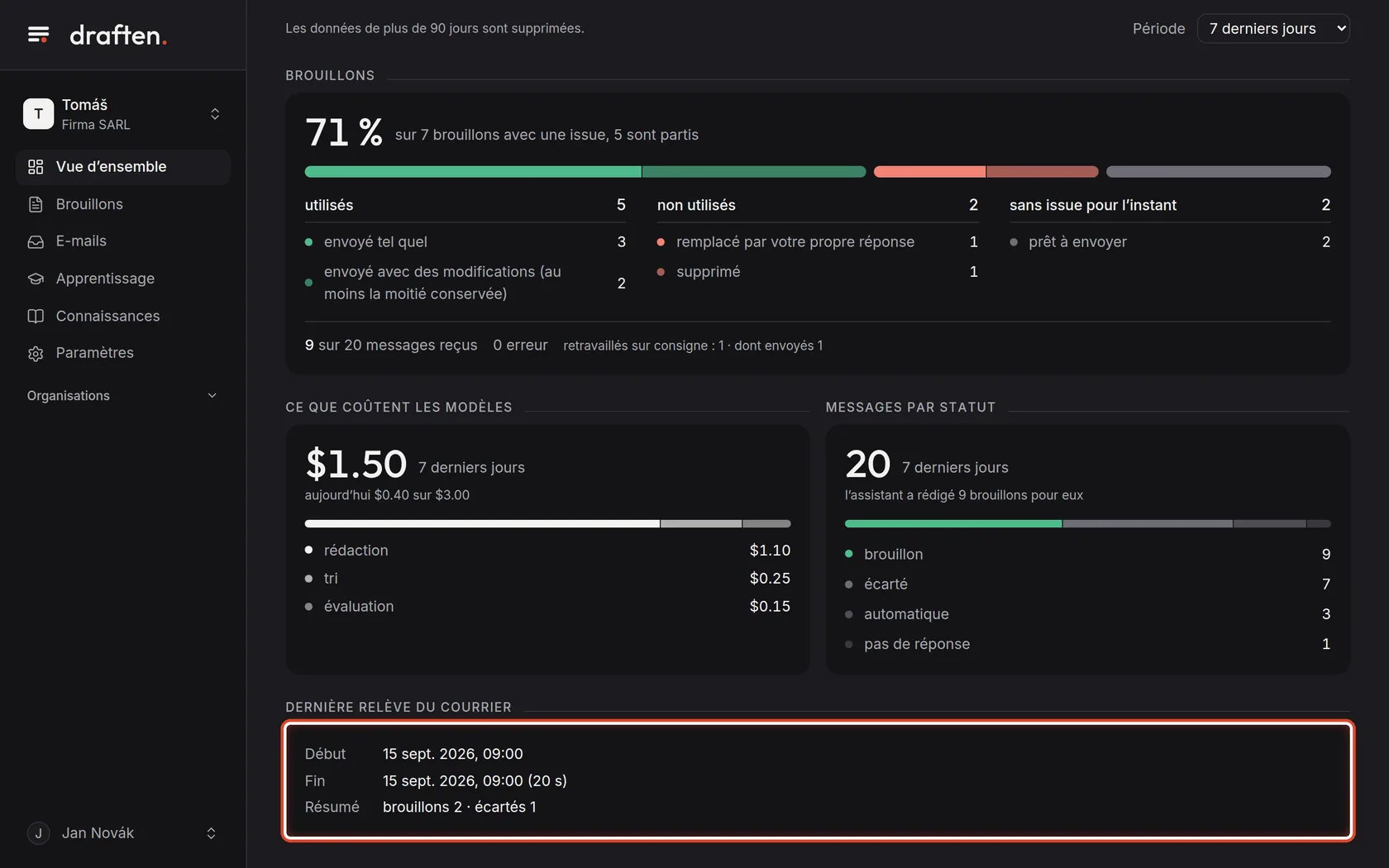This screenshot has width=1389, height=868.
Task: Click the messages status distribution bar
Action: point(1088,524)
